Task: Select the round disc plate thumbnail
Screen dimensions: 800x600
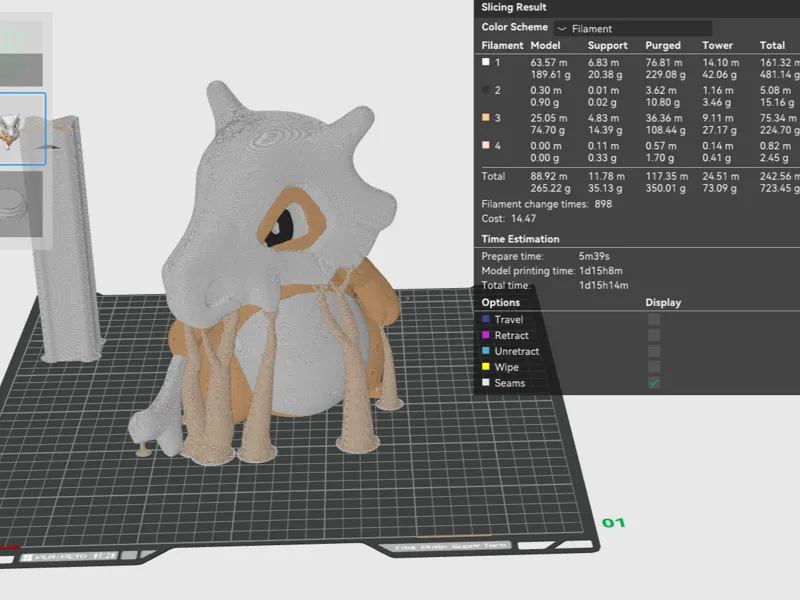Action: click(x=20, y=204)
